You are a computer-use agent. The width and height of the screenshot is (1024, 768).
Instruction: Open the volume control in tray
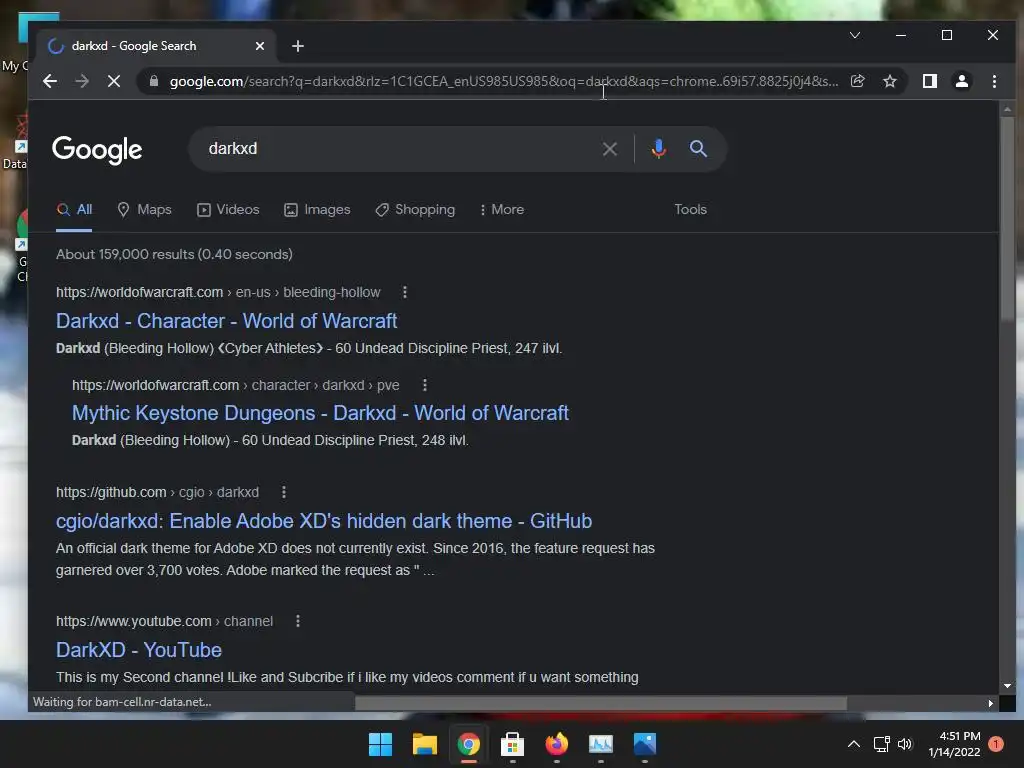coord(905,744)
